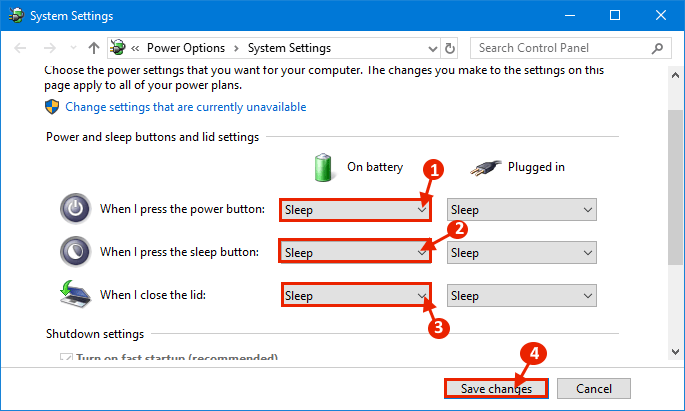Click the 'Shutdown settings' heading

[x=95, y=334]
